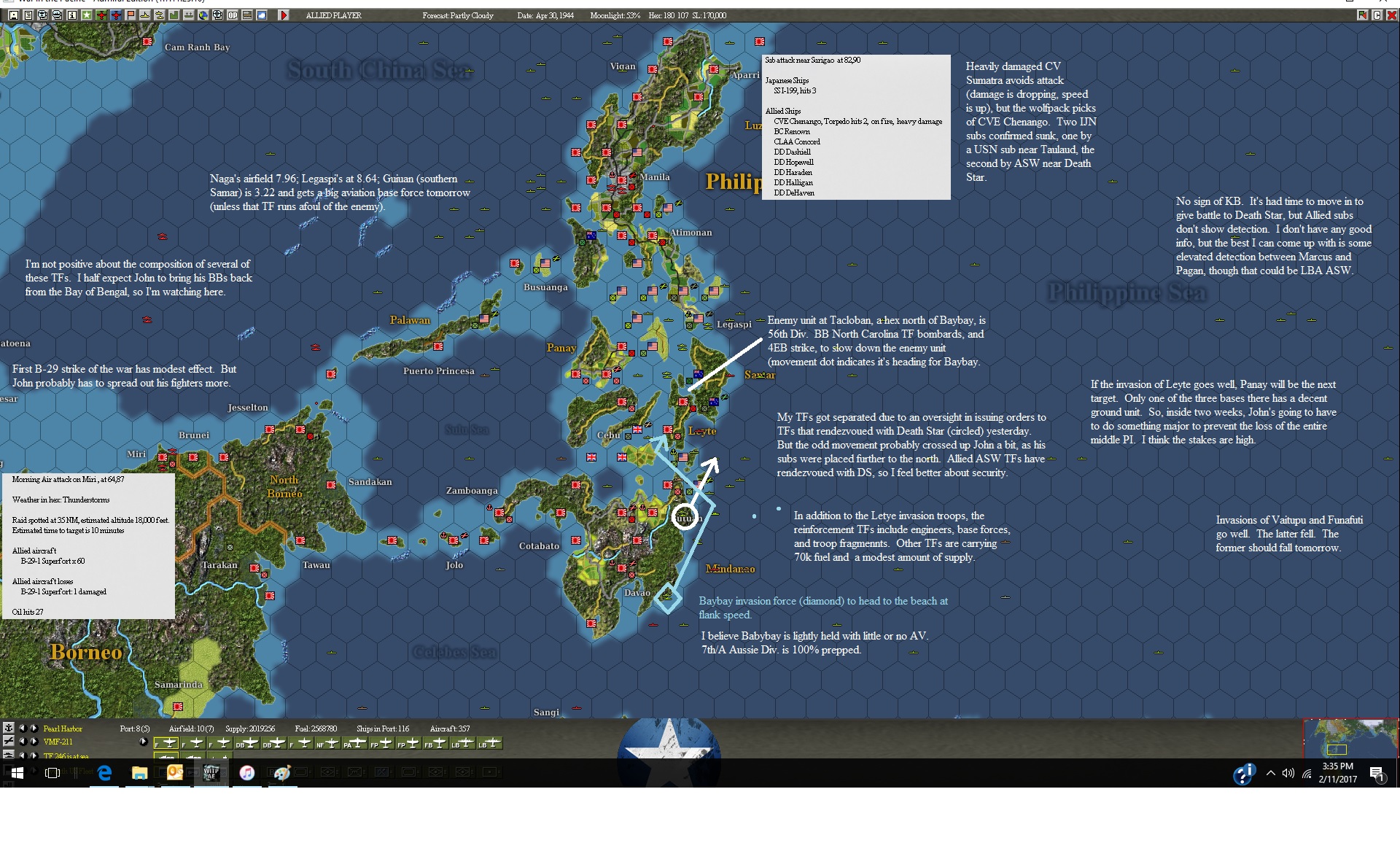The width and height of the screenshot is (1400, 851).
Task: Click the save game disk icon
Action: coord(14,15)
